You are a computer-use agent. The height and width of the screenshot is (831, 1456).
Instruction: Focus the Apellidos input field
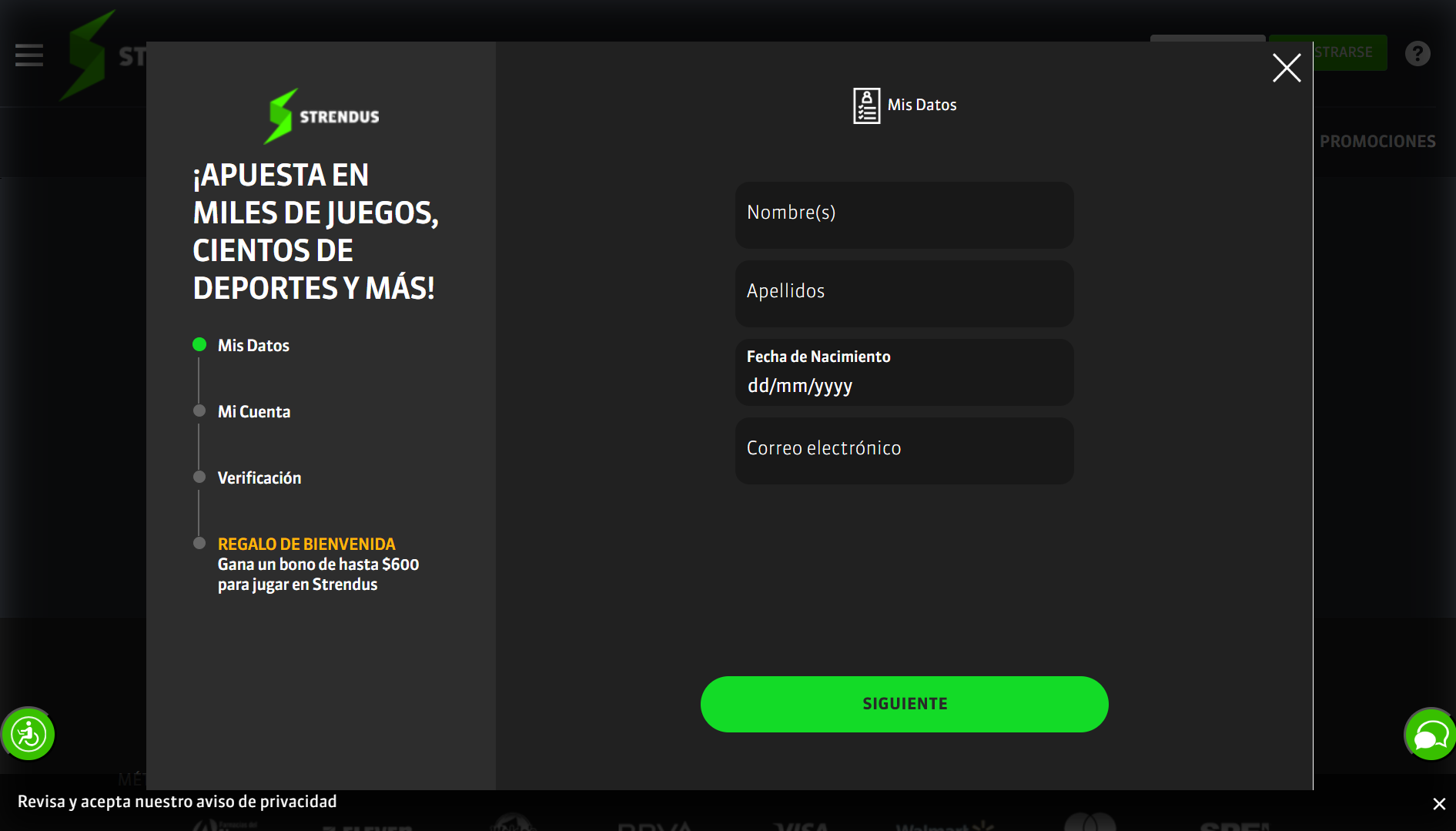(904, 293)
